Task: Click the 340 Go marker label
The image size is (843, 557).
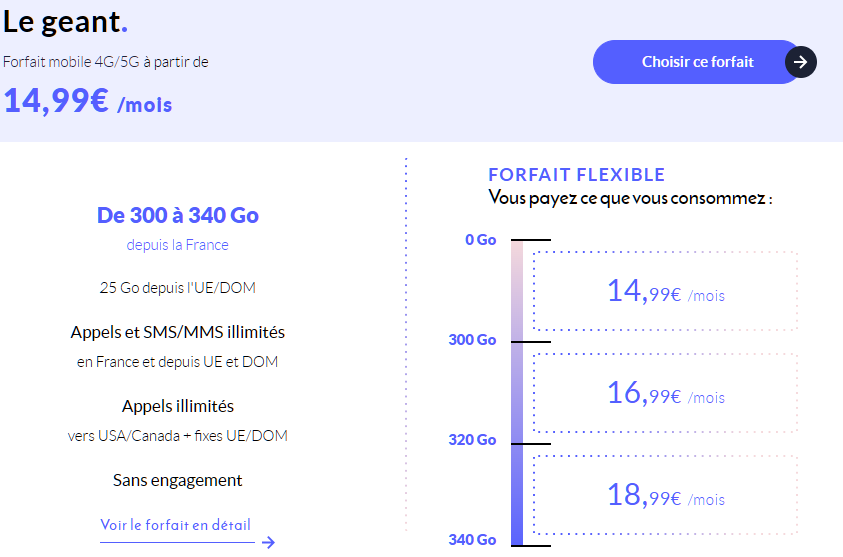Action: (472, 540)
